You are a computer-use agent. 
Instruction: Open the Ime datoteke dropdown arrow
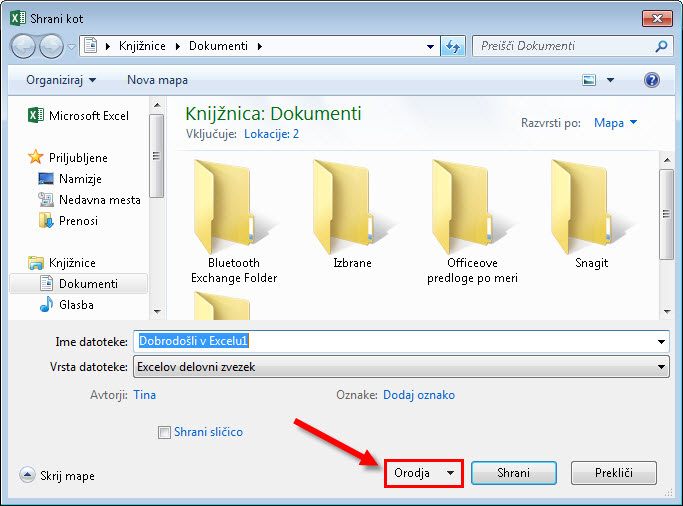[661, 341]
